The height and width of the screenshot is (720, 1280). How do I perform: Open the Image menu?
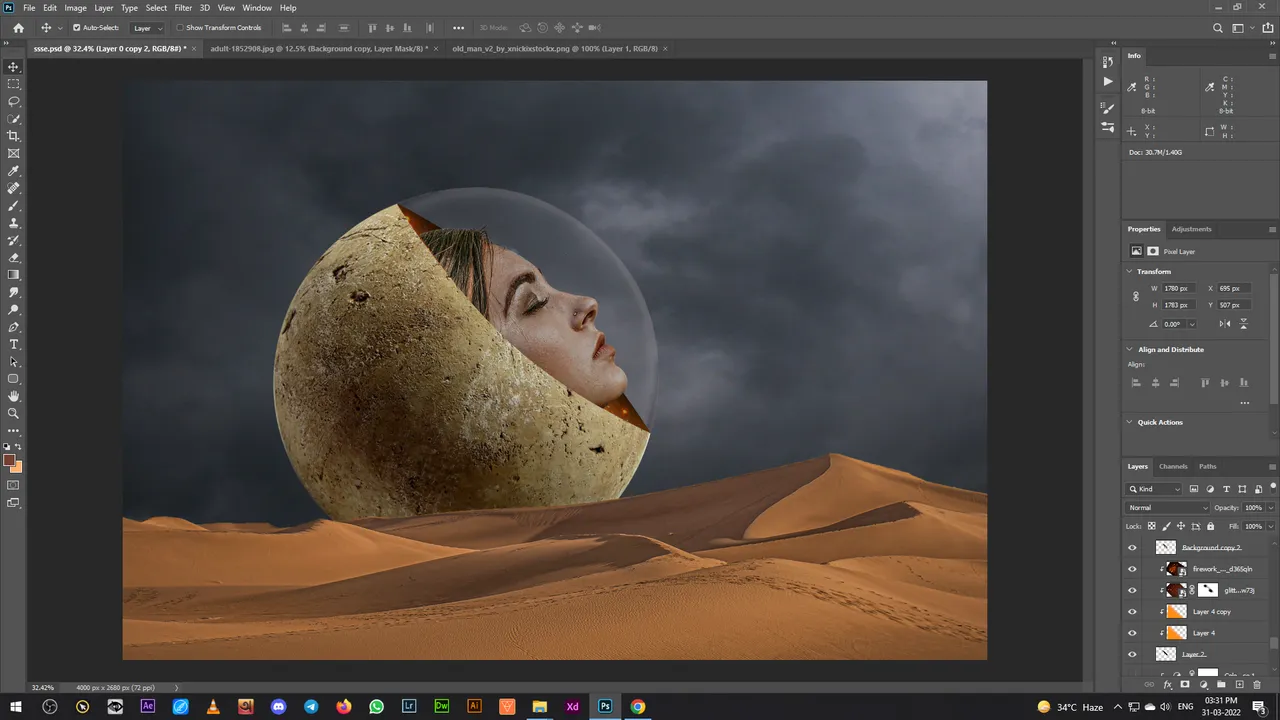click(x=76, y=7)
